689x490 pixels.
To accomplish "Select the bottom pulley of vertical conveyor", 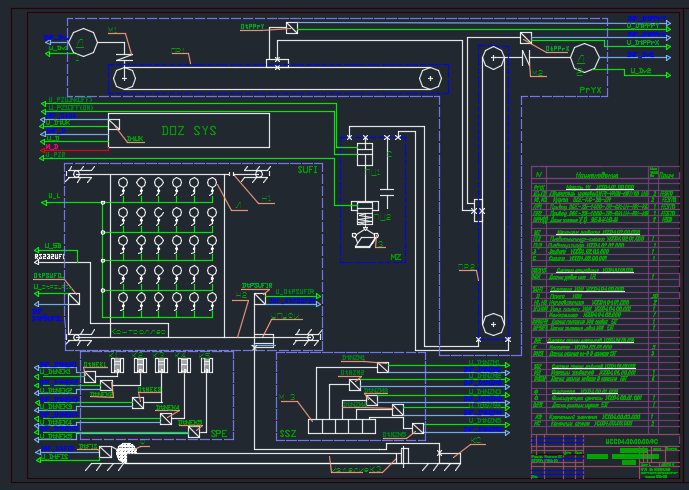I will tap(491, 323).
